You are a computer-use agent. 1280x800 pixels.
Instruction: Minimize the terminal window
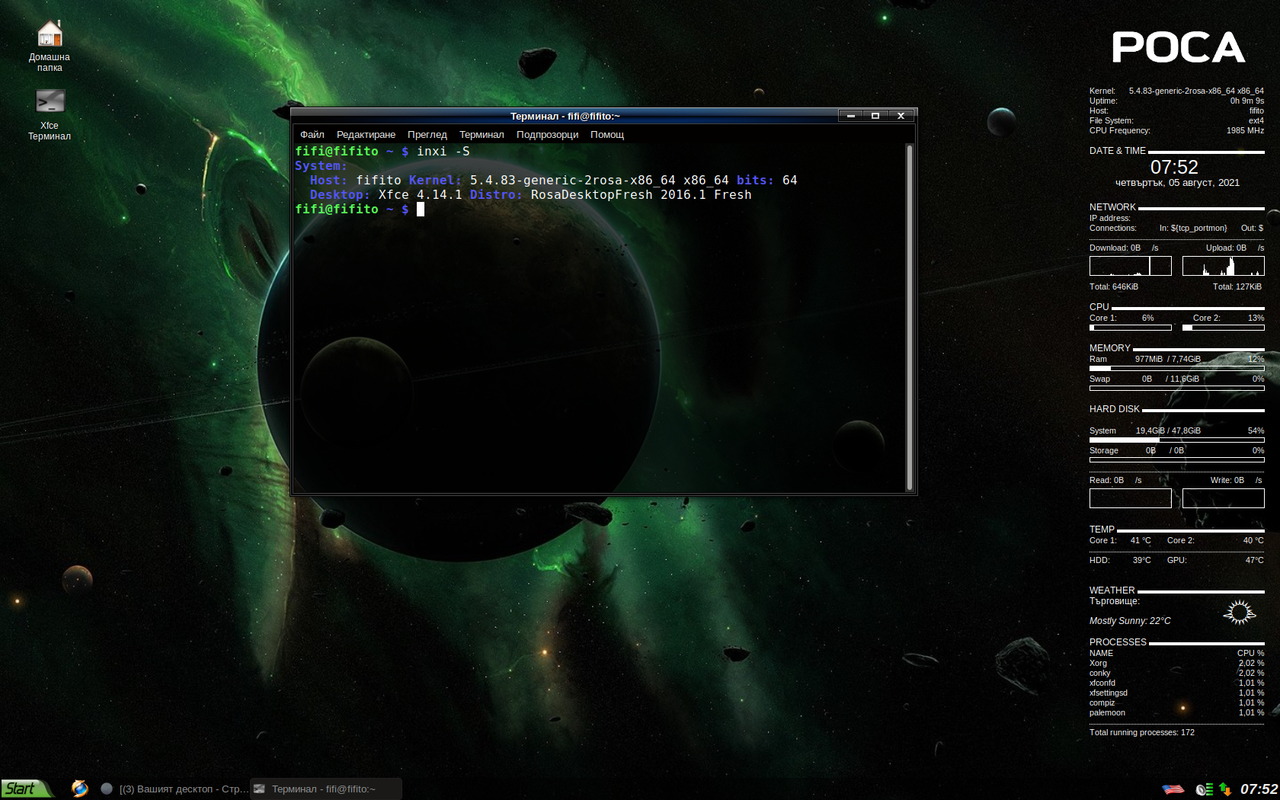pyautogui.click(x=850, y=116)
